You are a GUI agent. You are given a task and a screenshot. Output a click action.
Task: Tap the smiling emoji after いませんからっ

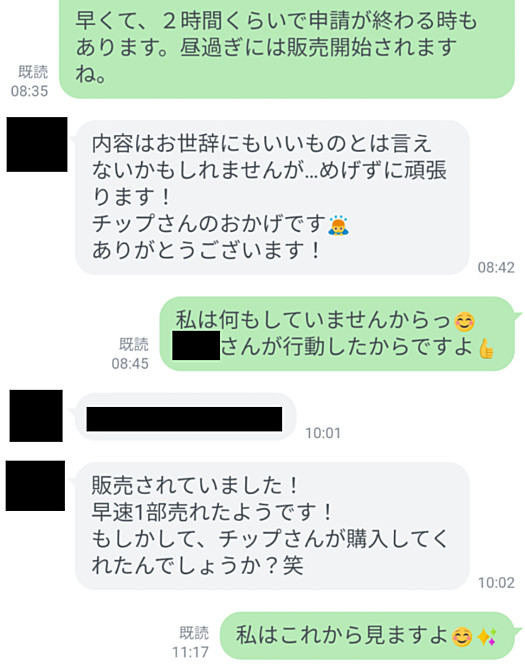[x=464, y=322]
